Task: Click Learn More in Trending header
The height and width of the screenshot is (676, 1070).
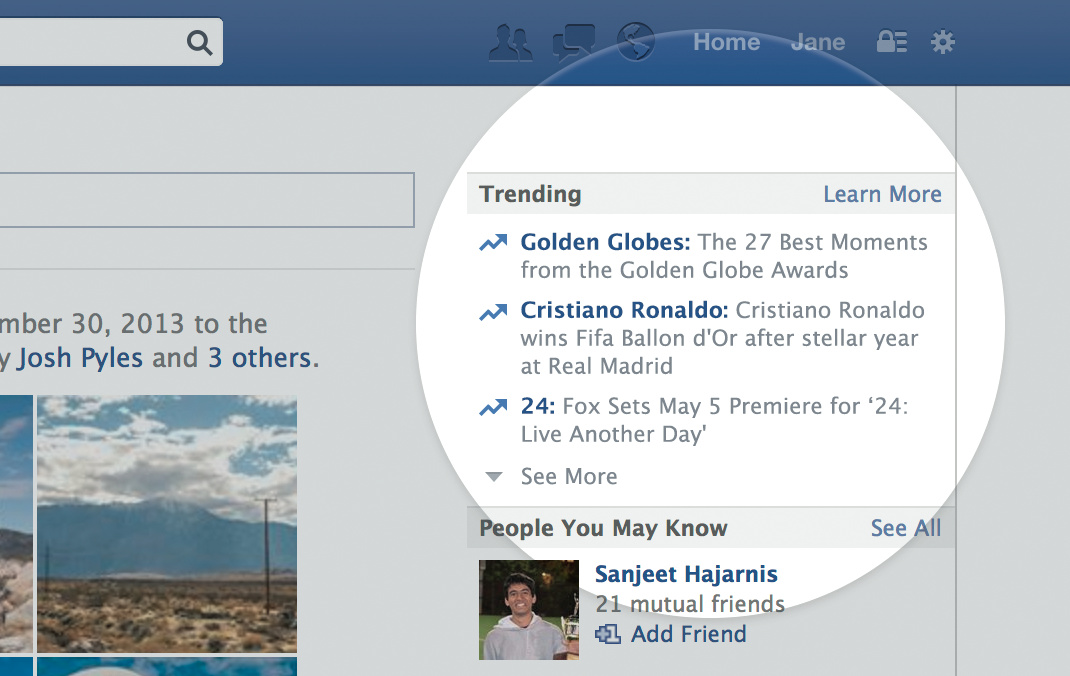Action: [882, 194]
